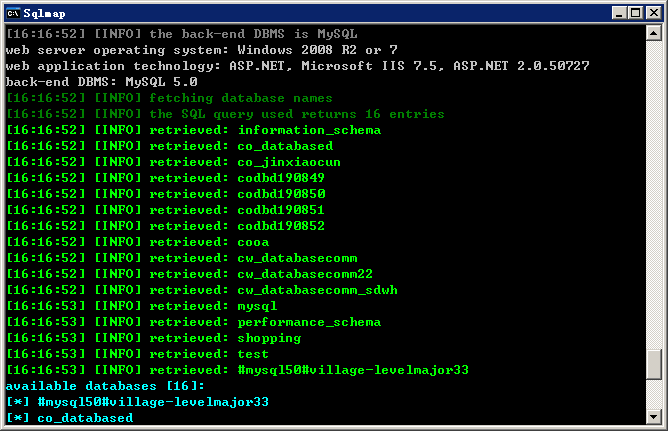Click the performance_schema entry
668x431 pixels.
[309, 322]
